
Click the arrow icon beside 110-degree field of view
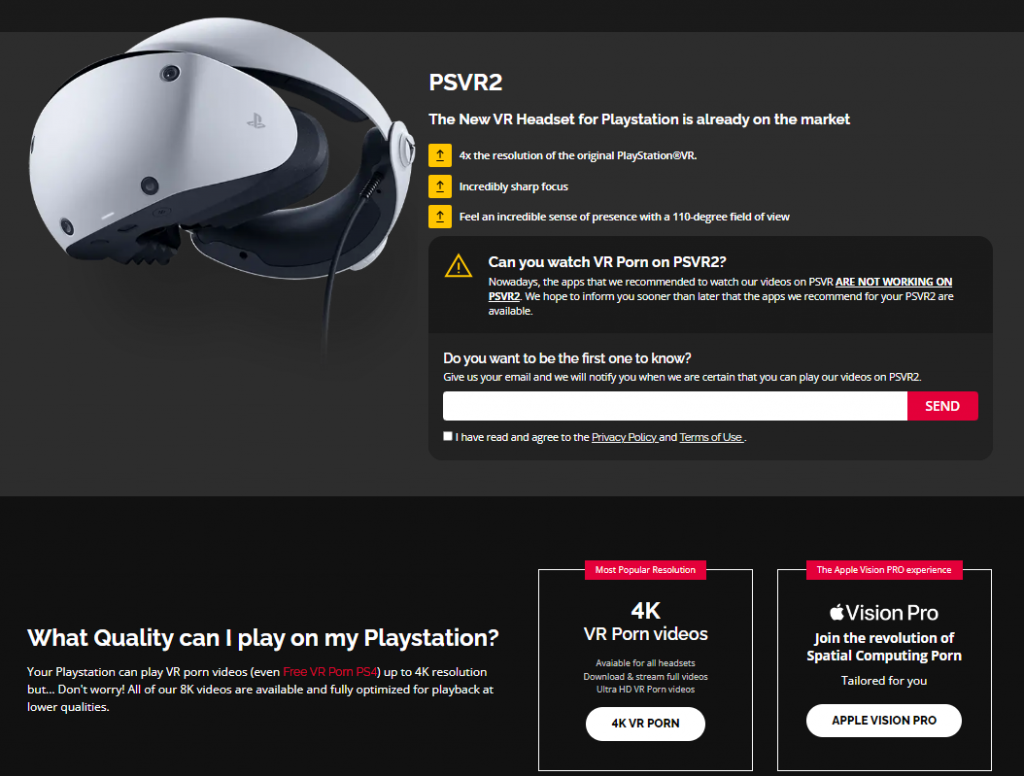point(440,216)
